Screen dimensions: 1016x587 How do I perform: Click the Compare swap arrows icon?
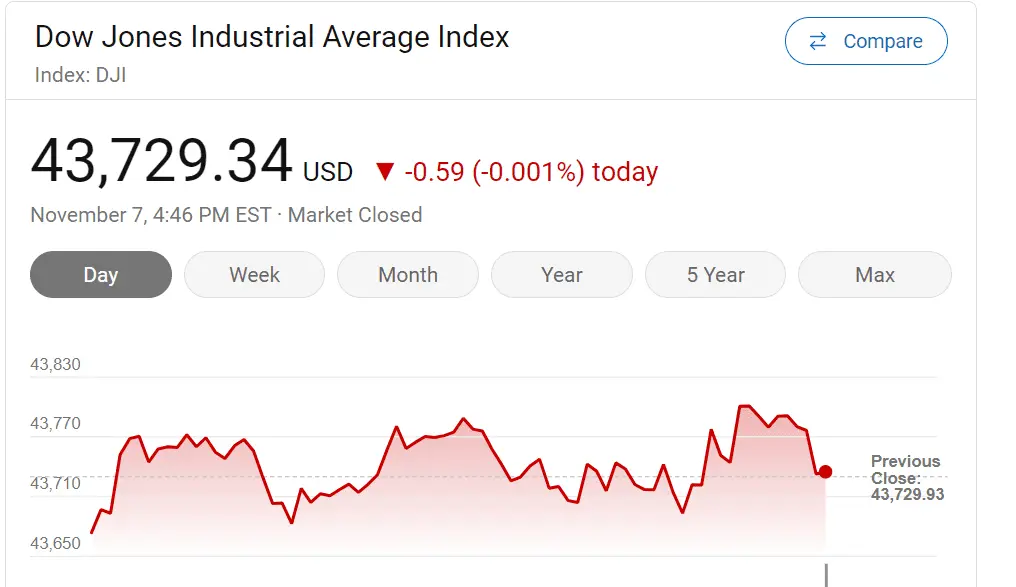pos(818,41)
